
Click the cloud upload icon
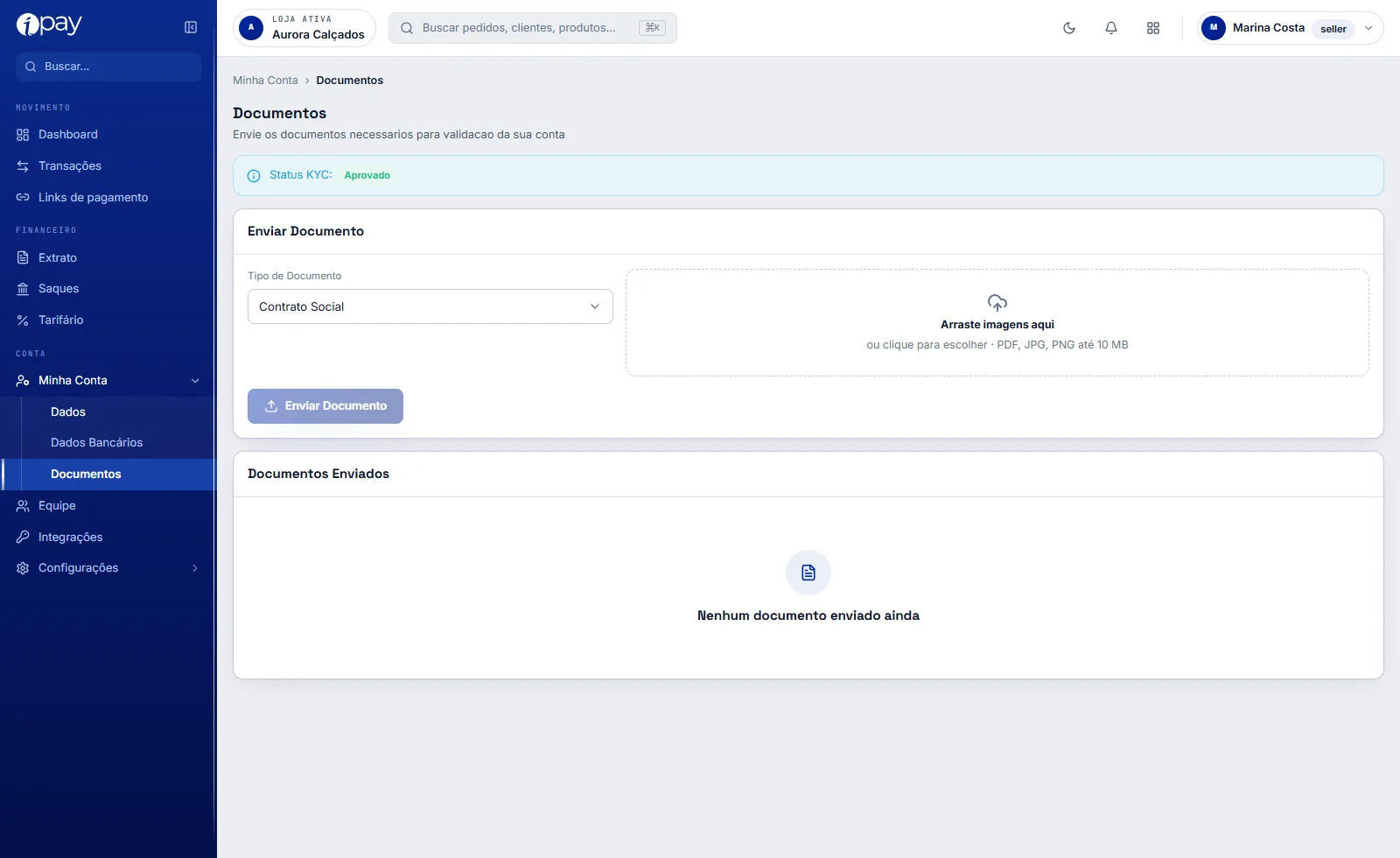coord(997,303)
